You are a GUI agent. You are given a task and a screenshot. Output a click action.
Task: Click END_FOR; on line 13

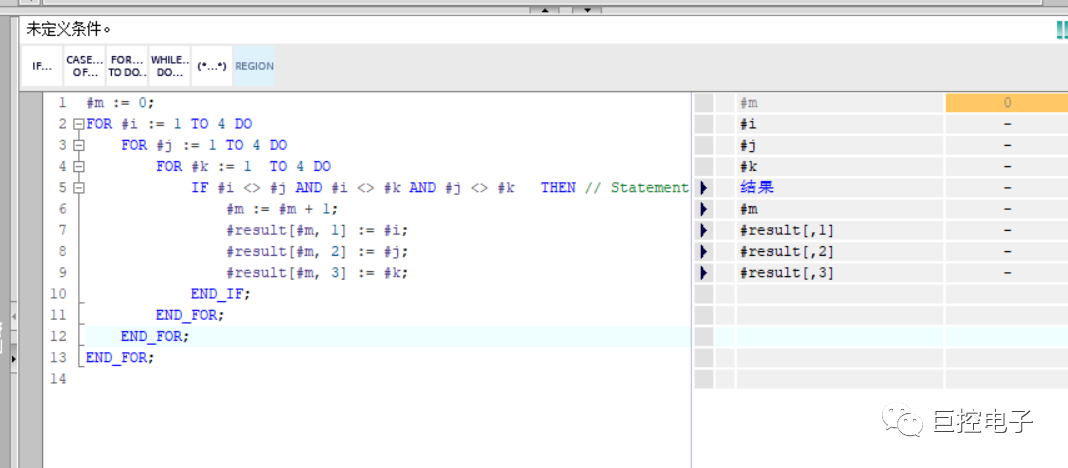[x=121, y=358]
